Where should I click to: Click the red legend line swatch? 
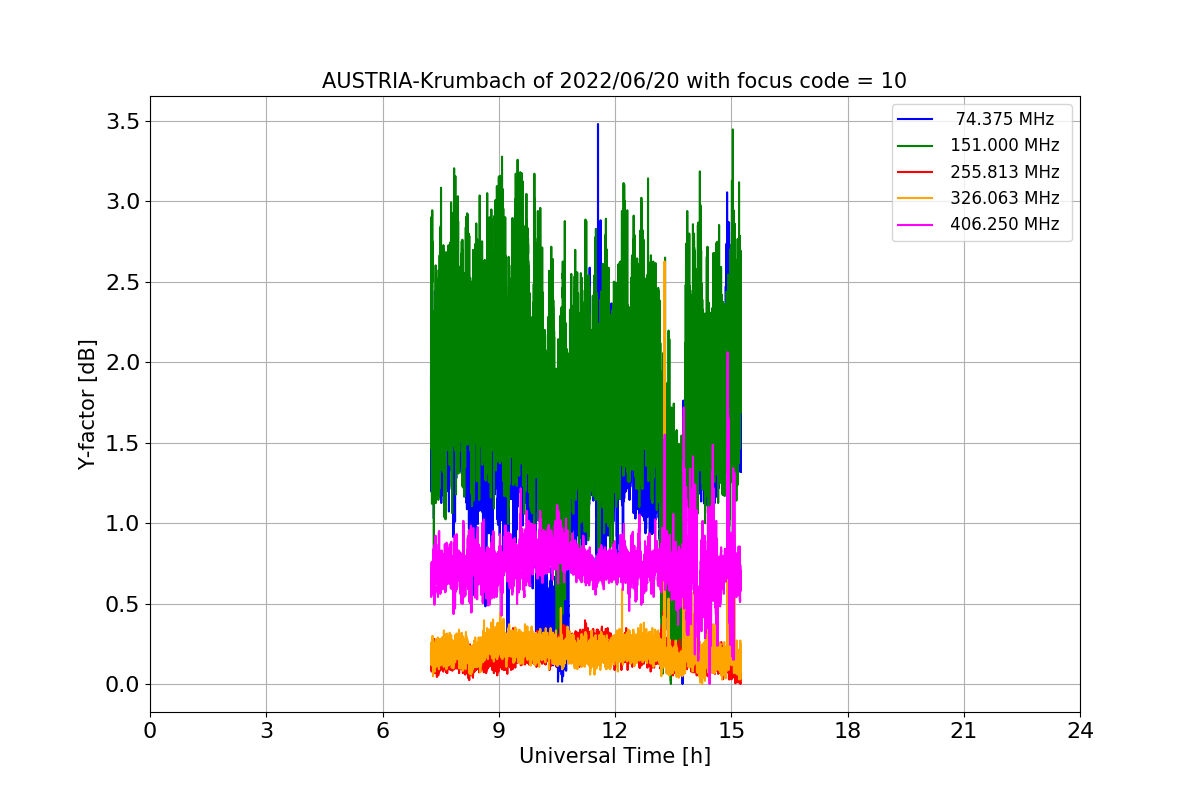point(915,172)
